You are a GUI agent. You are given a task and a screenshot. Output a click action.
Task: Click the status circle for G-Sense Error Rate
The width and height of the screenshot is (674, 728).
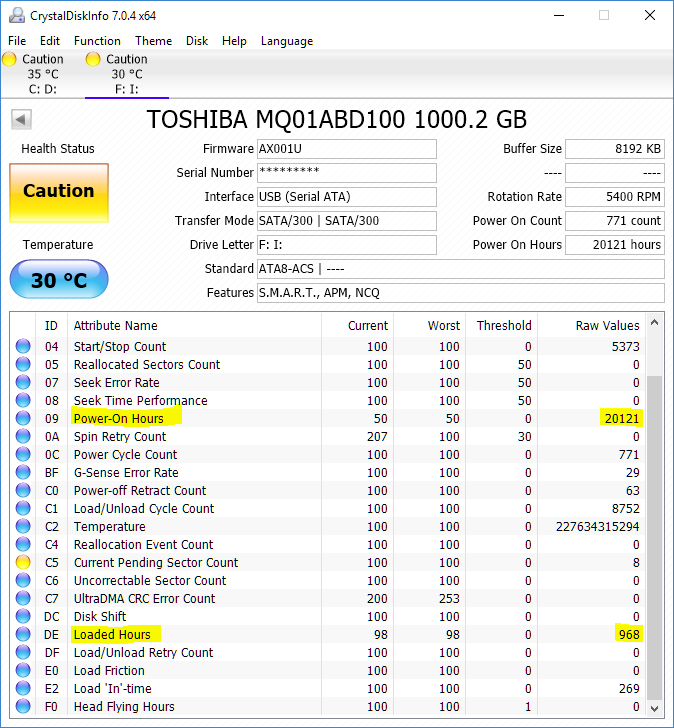pyautogui.click(x=23, y=472)
